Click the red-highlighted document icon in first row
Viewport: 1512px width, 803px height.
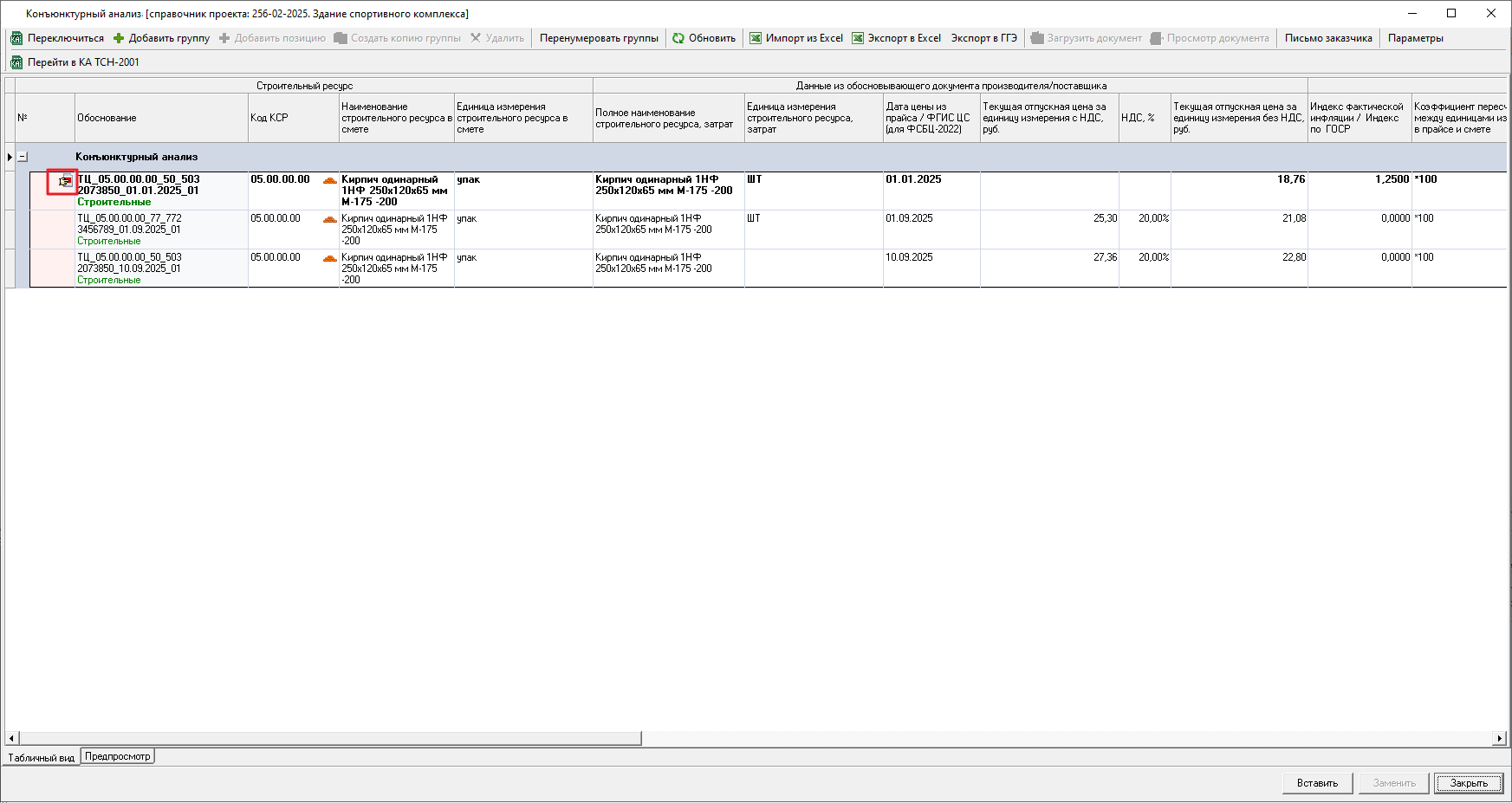tap(64, 181)
